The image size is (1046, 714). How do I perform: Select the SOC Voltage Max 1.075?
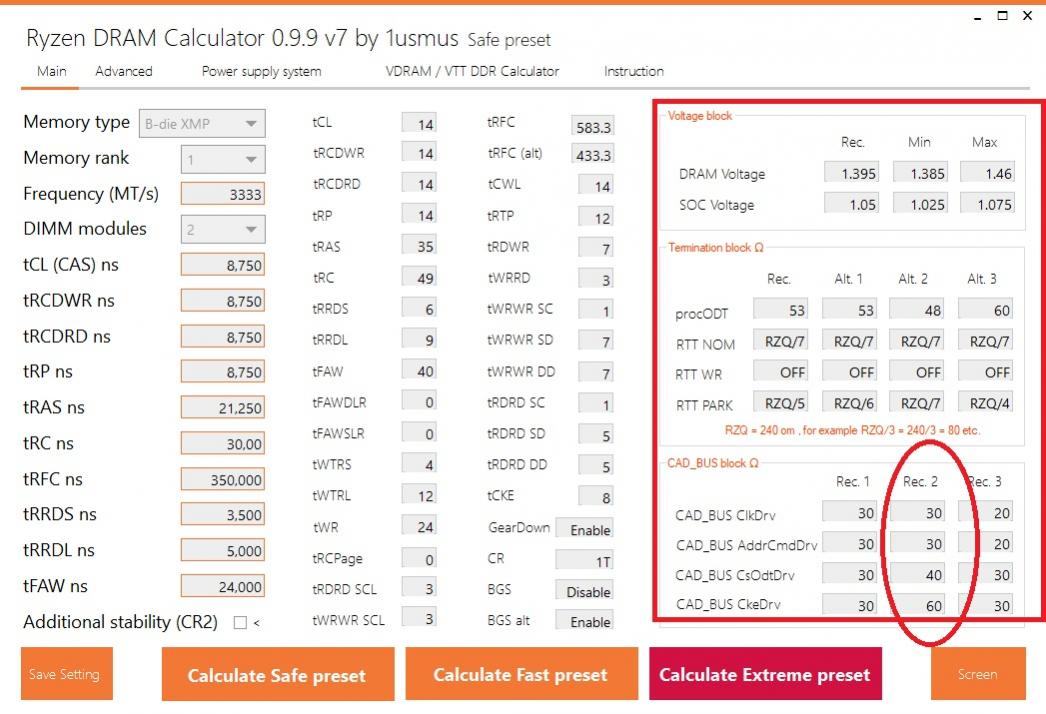987,204
